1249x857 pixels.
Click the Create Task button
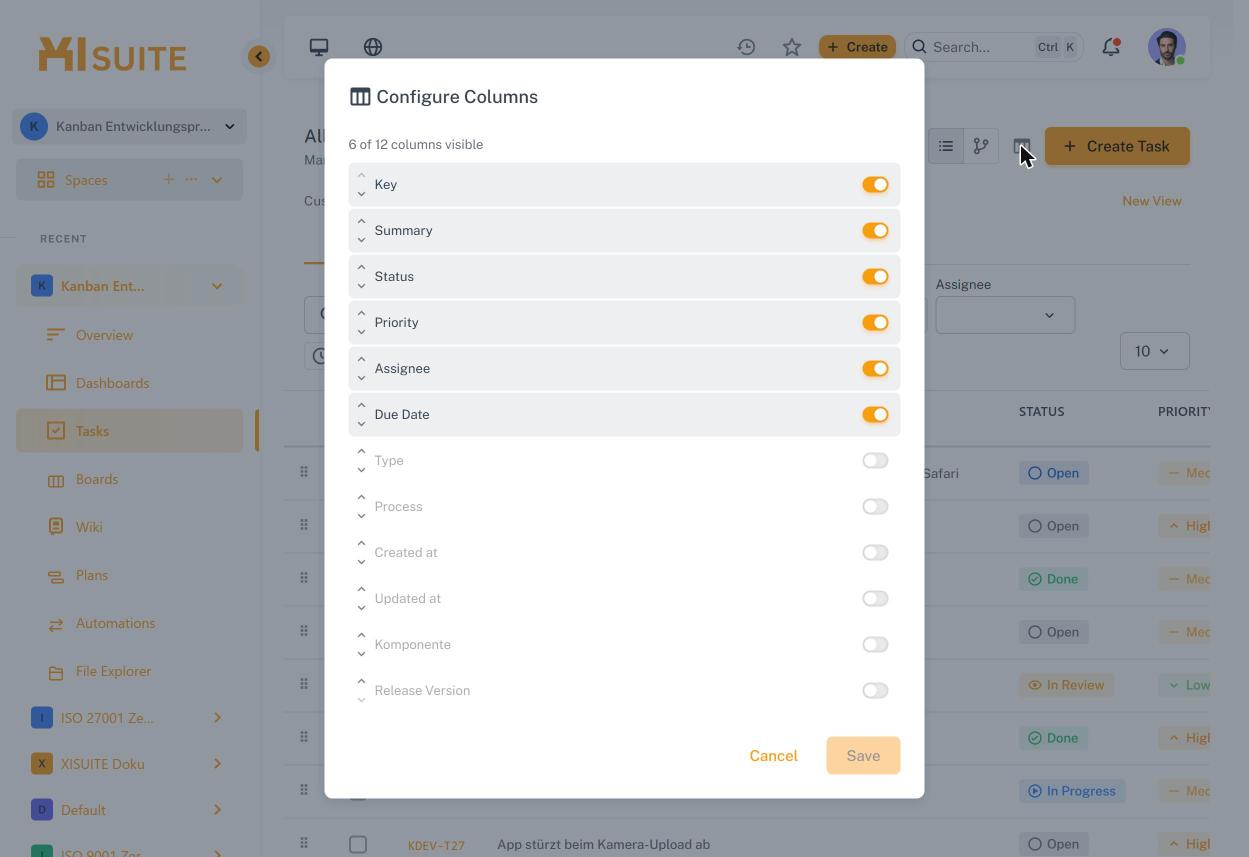(1117, 146)
